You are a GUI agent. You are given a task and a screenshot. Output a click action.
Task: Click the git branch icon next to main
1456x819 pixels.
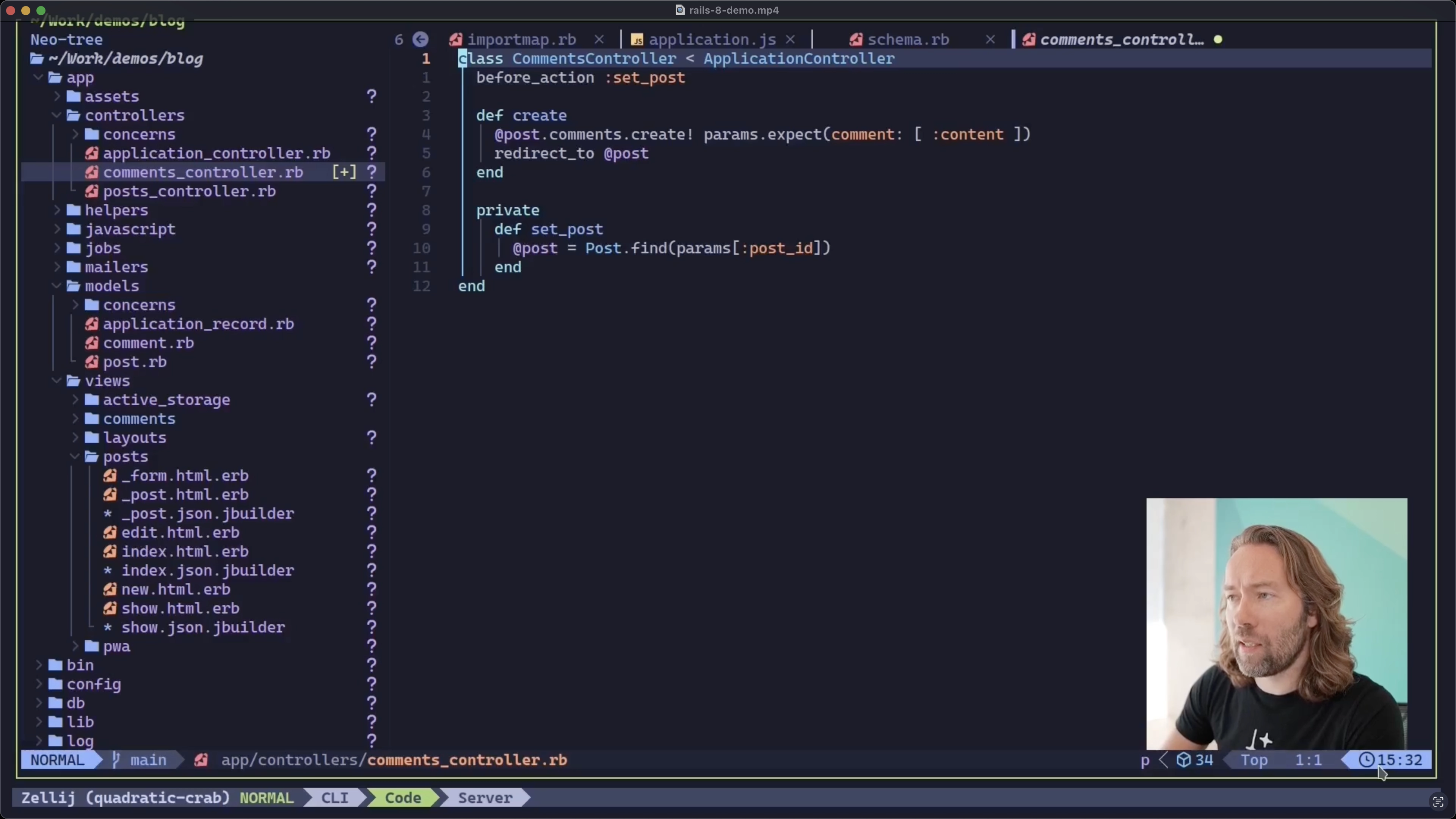click(116, 759)
